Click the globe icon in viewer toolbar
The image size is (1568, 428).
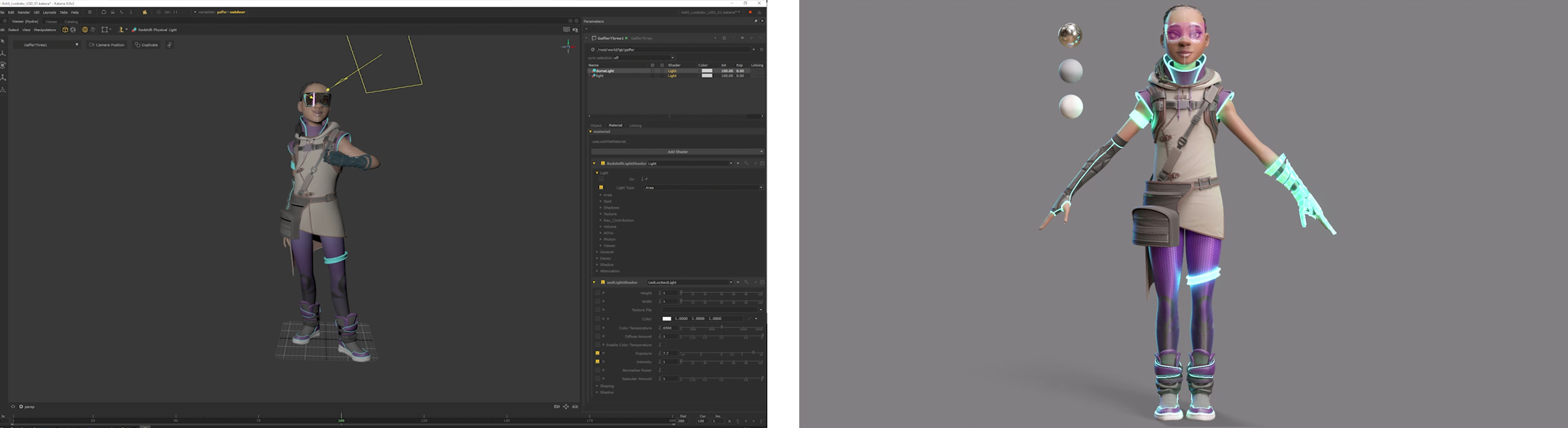tap(73, 30)
